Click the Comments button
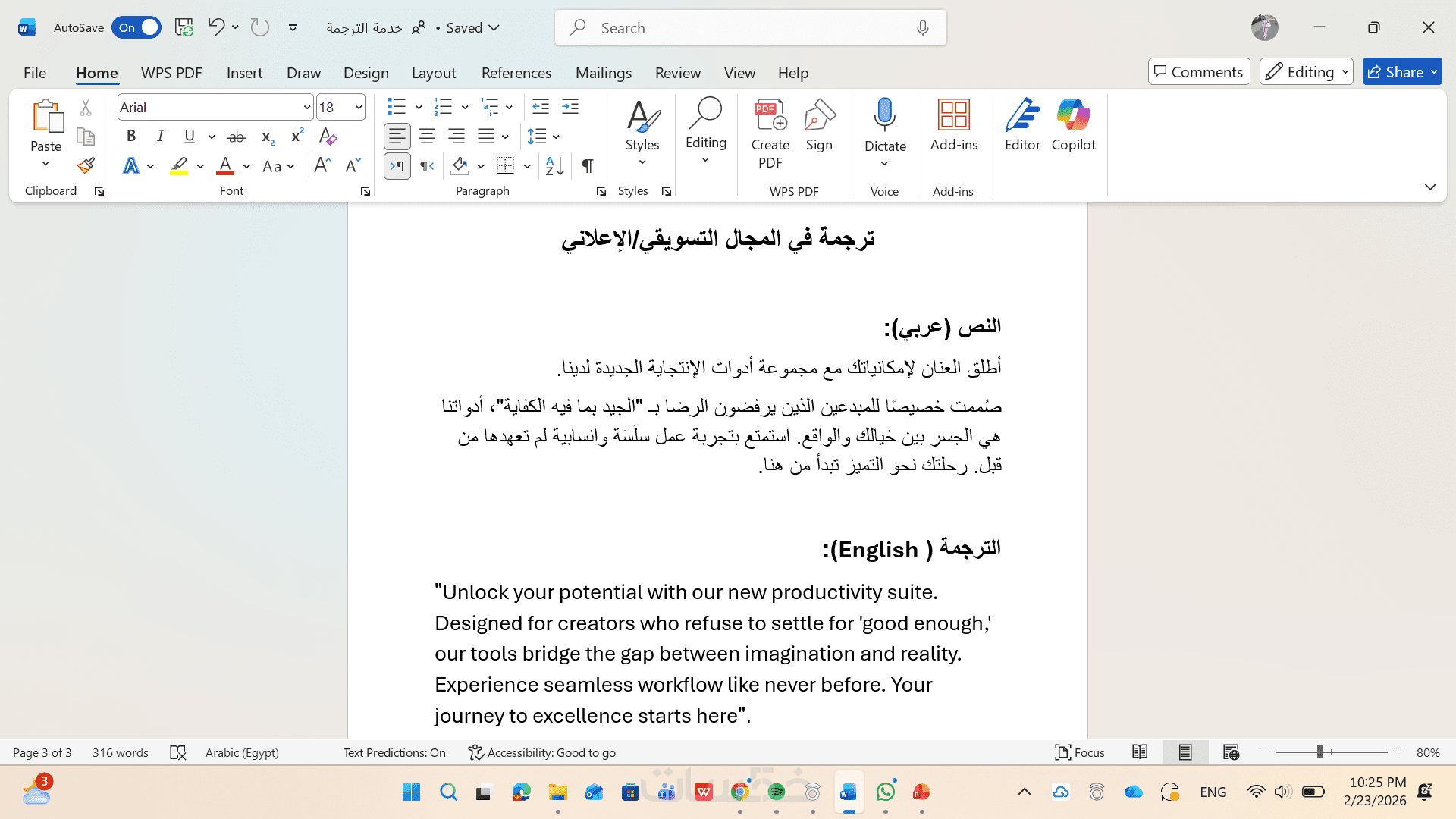This screenshot has width=1456, height=819. tap(1198, 72)
